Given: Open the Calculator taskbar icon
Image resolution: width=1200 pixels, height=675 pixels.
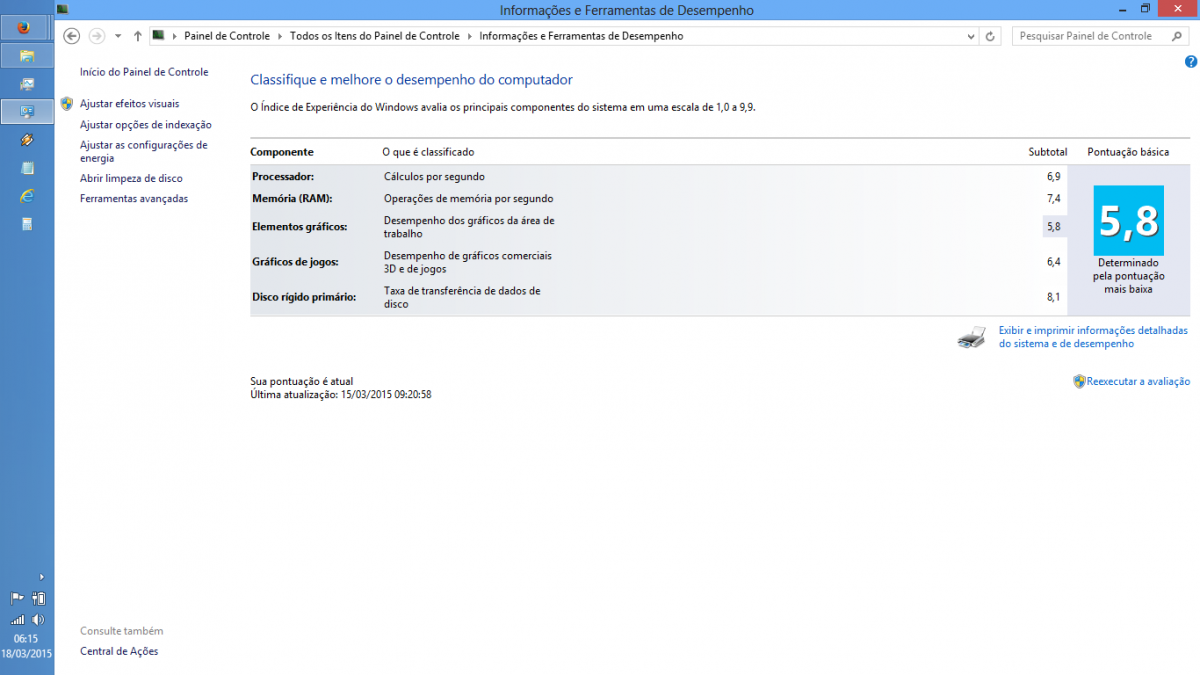Looking at the screenshot, I should pos(27,224).
